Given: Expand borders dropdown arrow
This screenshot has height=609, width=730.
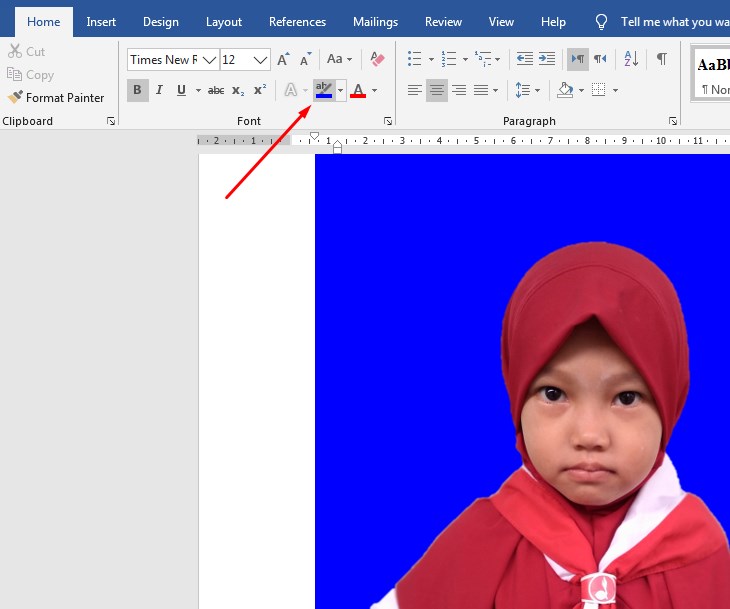Looking at the screenshot, I should tap(615, 90).
